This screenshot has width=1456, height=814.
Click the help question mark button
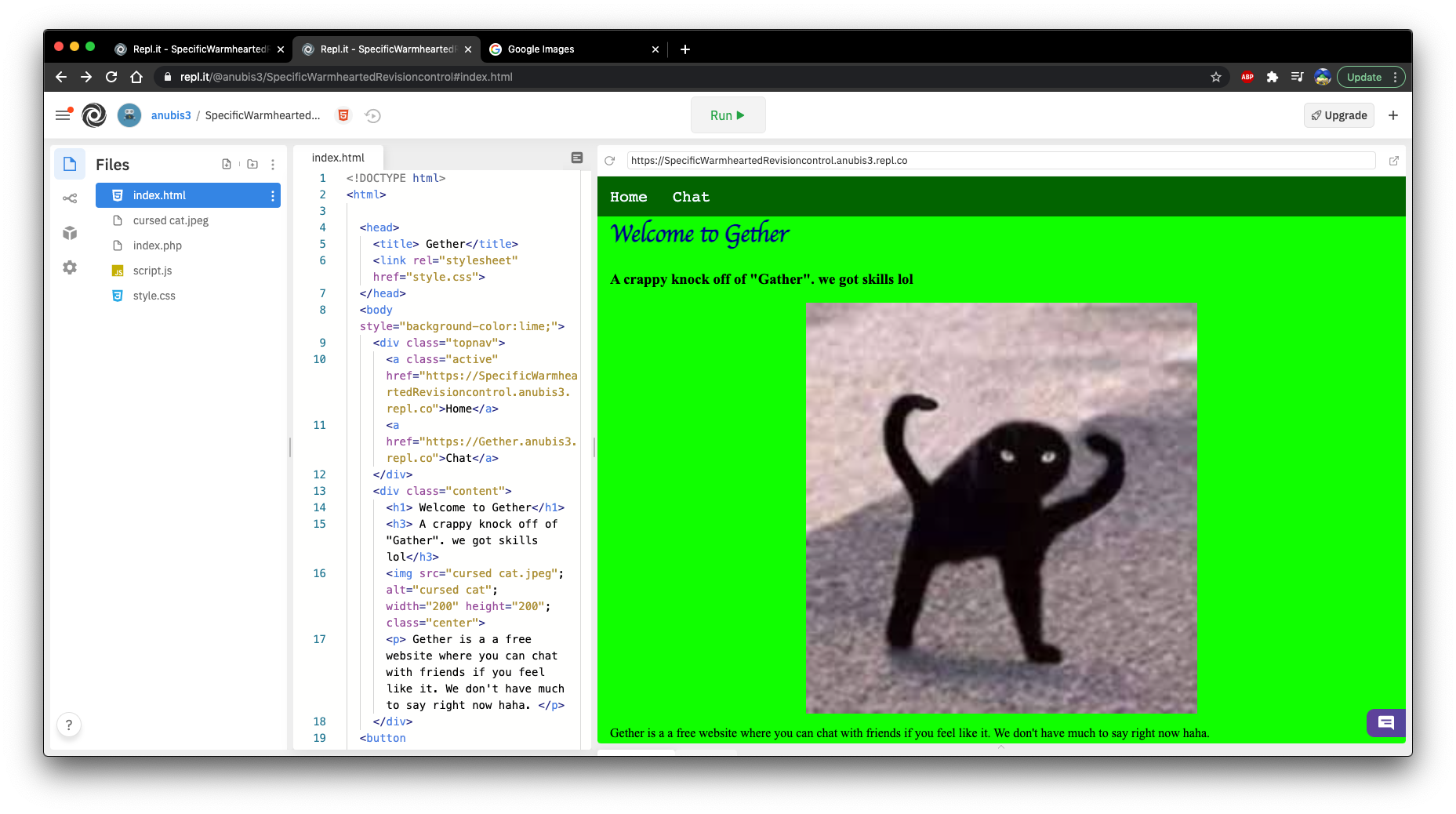[x=69, y=725]
